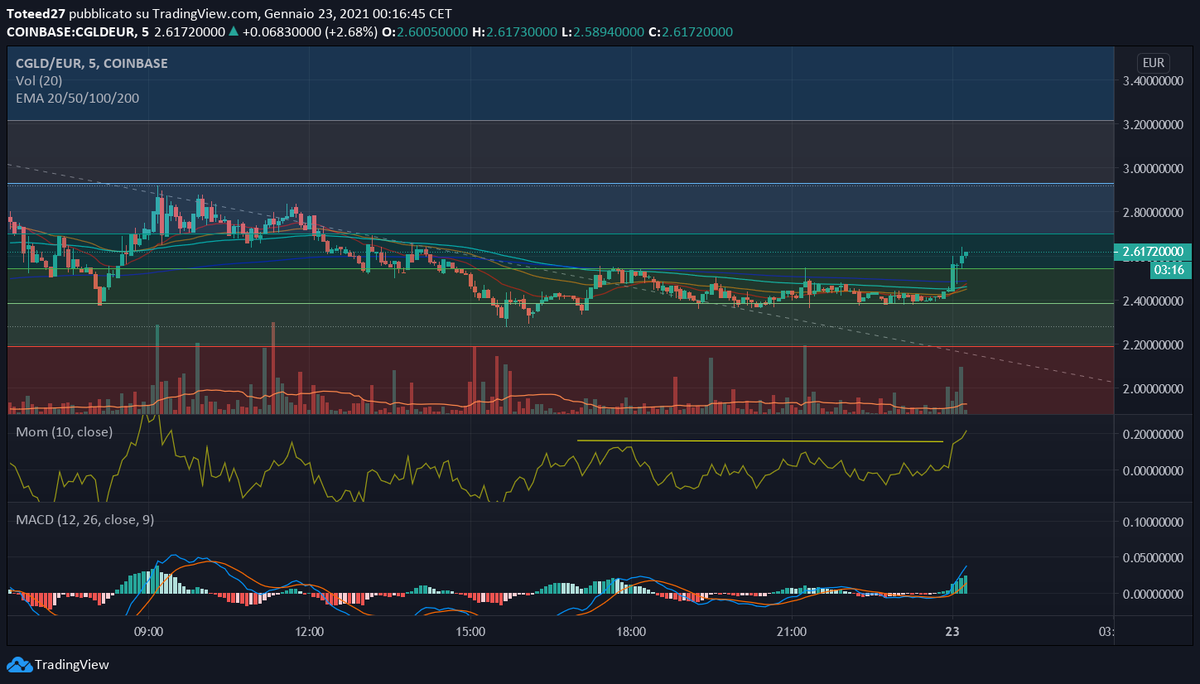1200x684 pixels.
Task: Select the MACD (12, 26, close, 9) label
Action: [x=84, y=520]
